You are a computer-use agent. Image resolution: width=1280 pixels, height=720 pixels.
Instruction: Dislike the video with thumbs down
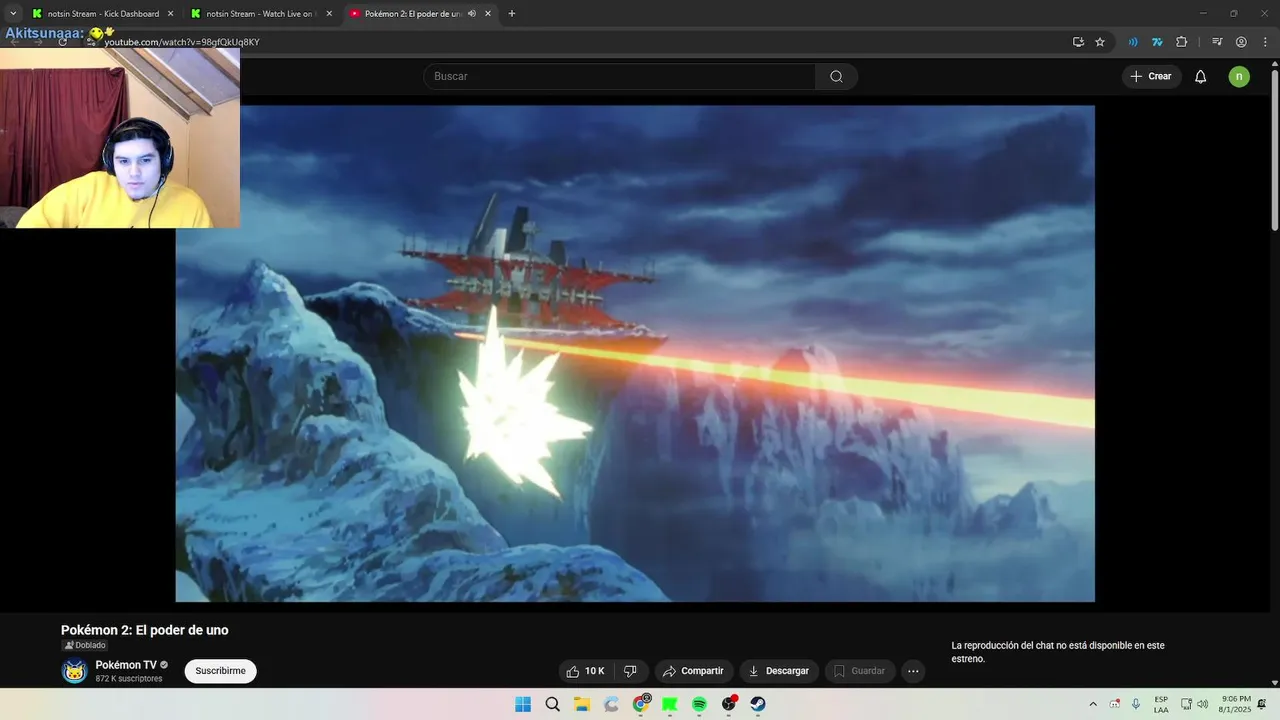point(630,671)
